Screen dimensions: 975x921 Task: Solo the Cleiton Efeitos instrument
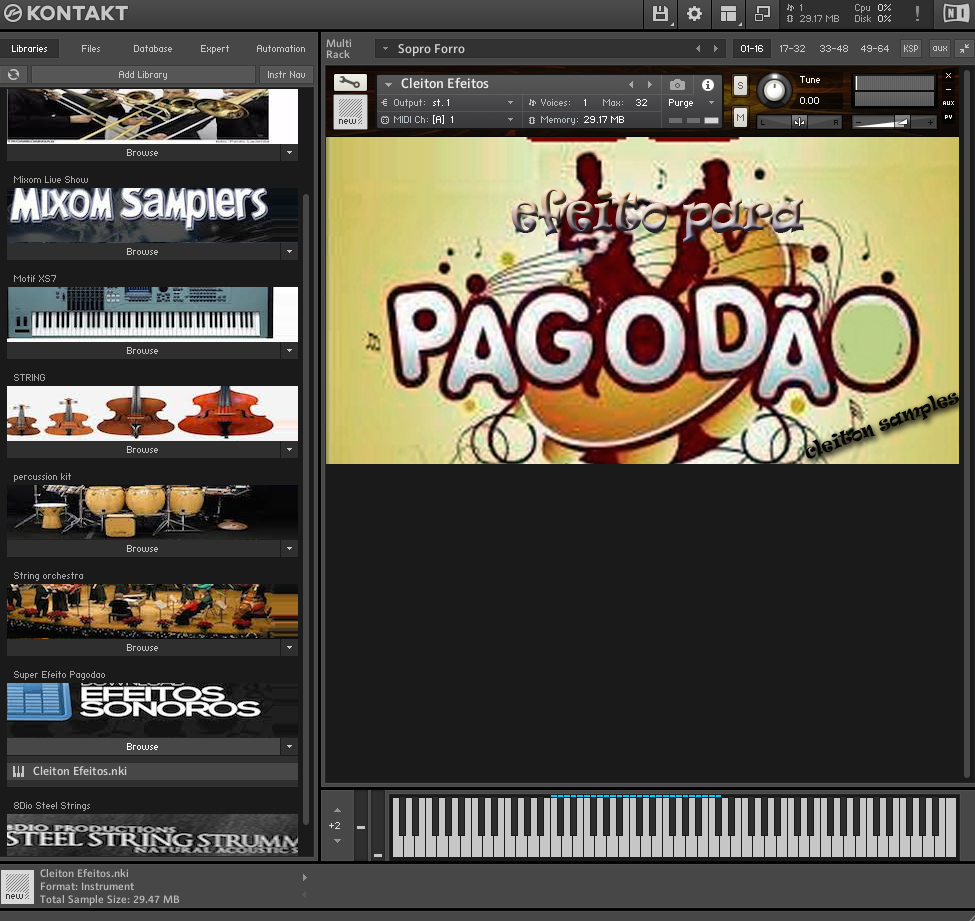[740, 86]
